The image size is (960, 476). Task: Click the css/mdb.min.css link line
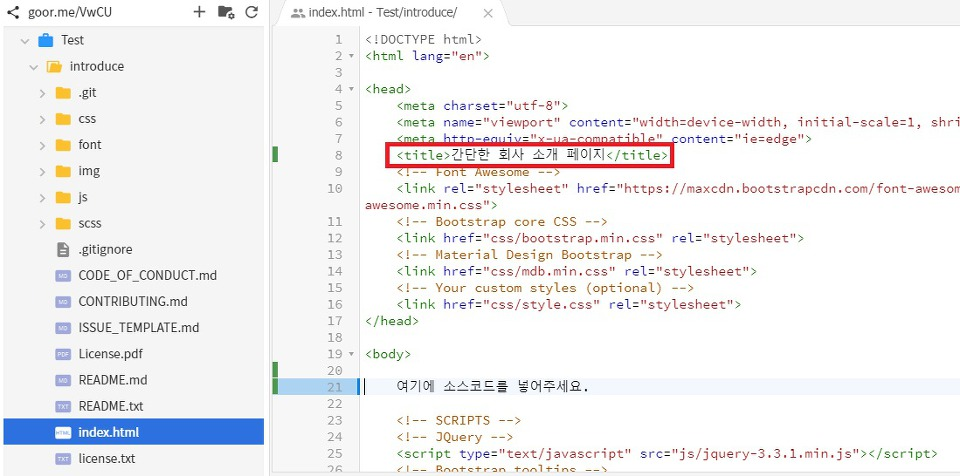click(x=576, y=271)
